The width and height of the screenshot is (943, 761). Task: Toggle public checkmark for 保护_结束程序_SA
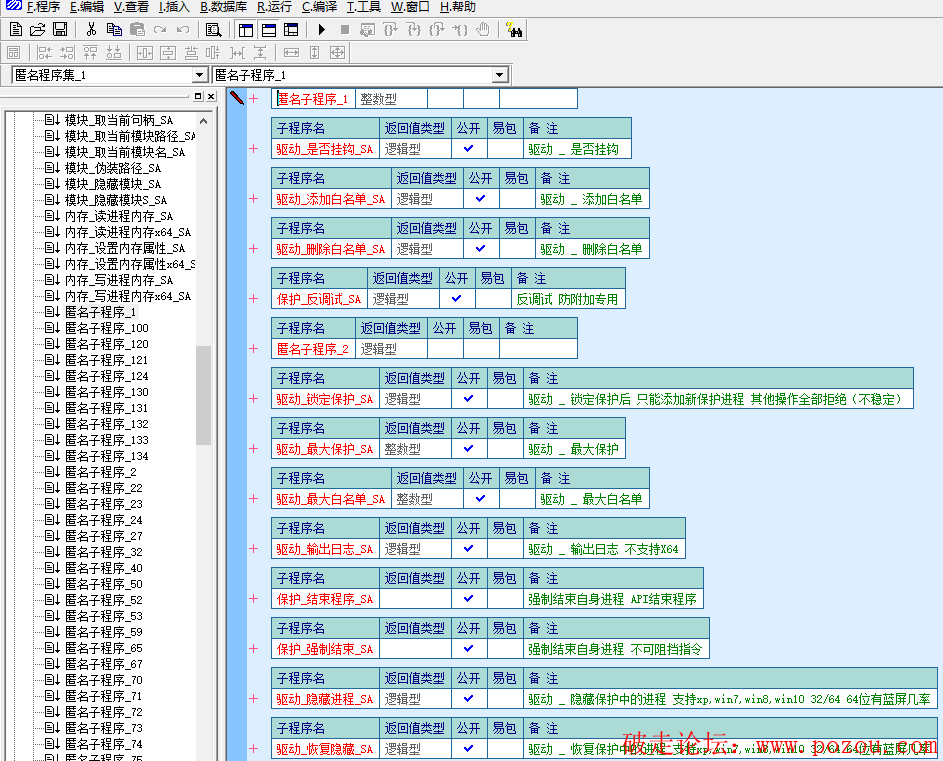click(468, 598)
